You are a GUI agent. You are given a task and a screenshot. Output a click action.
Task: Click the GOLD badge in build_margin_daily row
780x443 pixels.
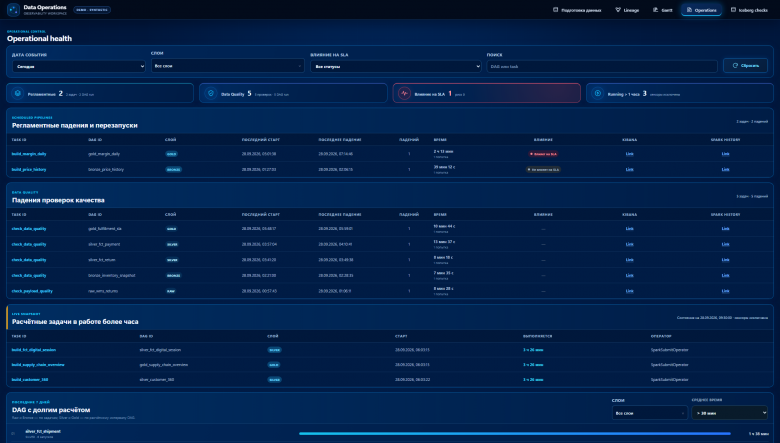point(171,154)
